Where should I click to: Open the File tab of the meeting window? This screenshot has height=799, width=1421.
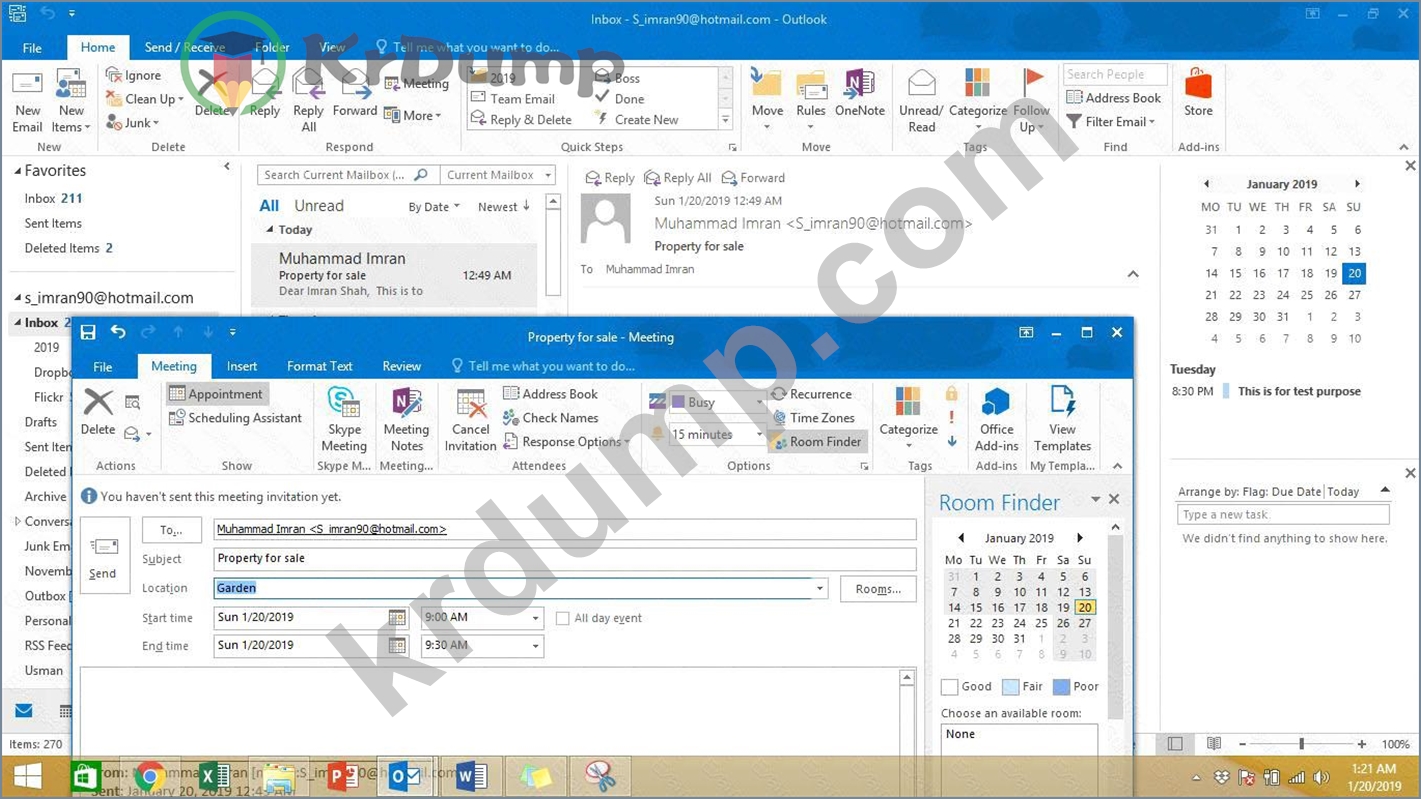tap(102, 366)
